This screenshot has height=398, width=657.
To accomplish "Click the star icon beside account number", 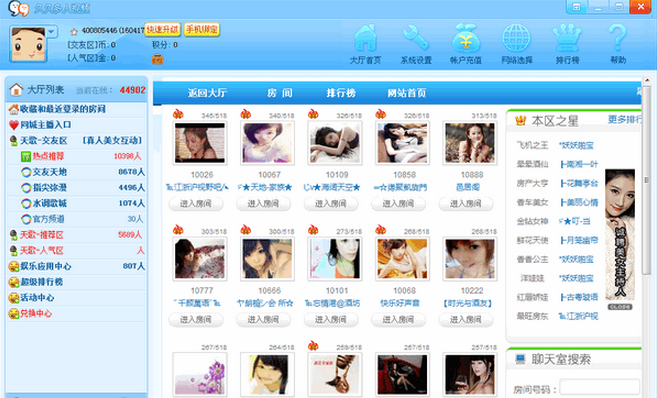I will pos(74,31).
